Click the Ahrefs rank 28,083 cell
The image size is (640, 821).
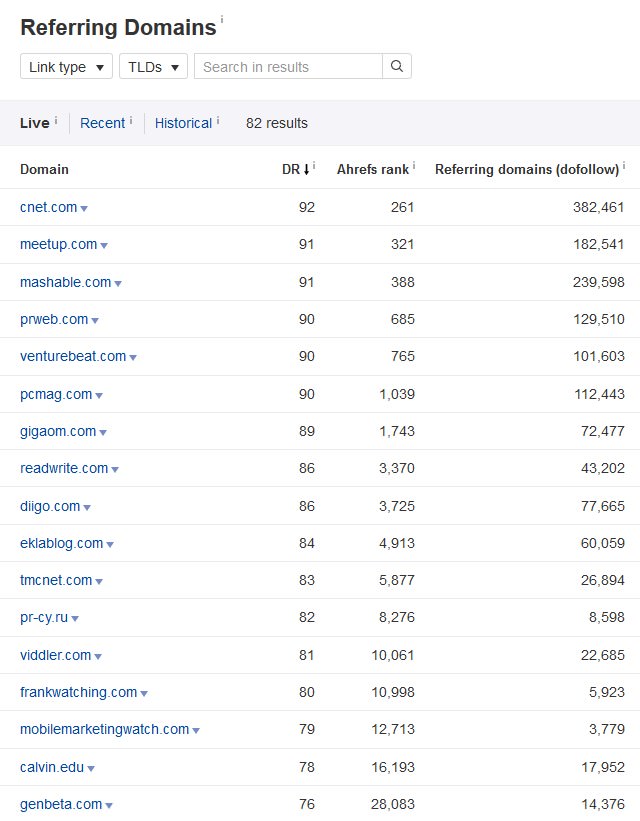(x=393, y=805)
